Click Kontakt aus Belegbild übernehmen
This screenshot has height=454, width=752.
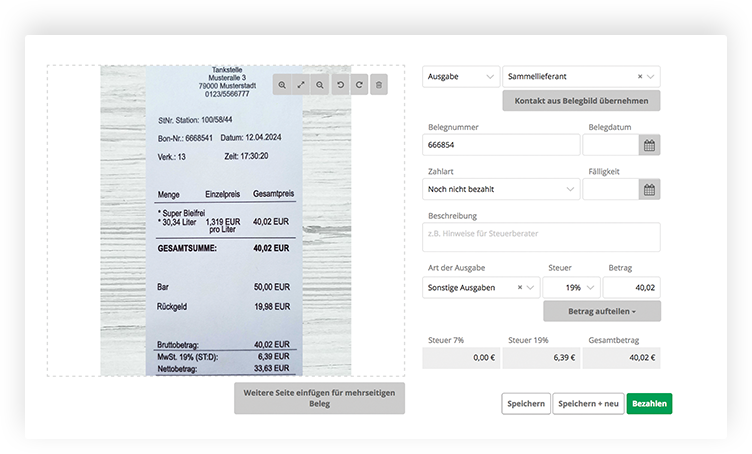[581, 101]
